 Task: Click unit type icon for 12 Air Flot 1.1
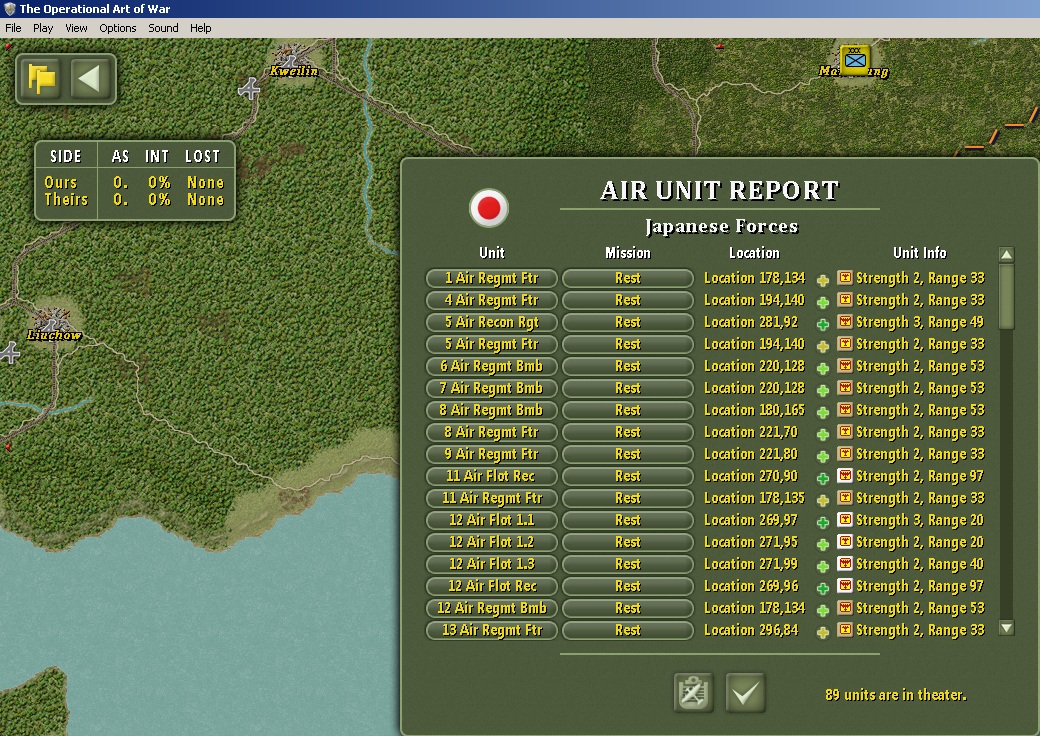click(x=844, y=519)
